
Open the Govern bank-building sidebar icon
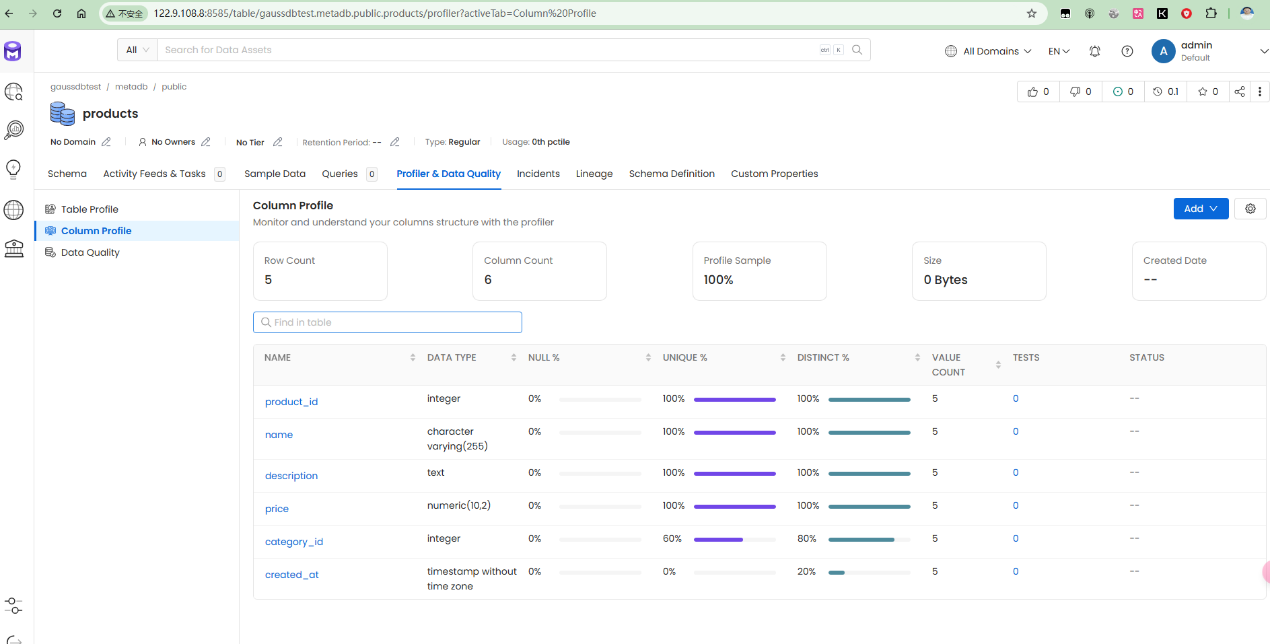click(14, 249)
